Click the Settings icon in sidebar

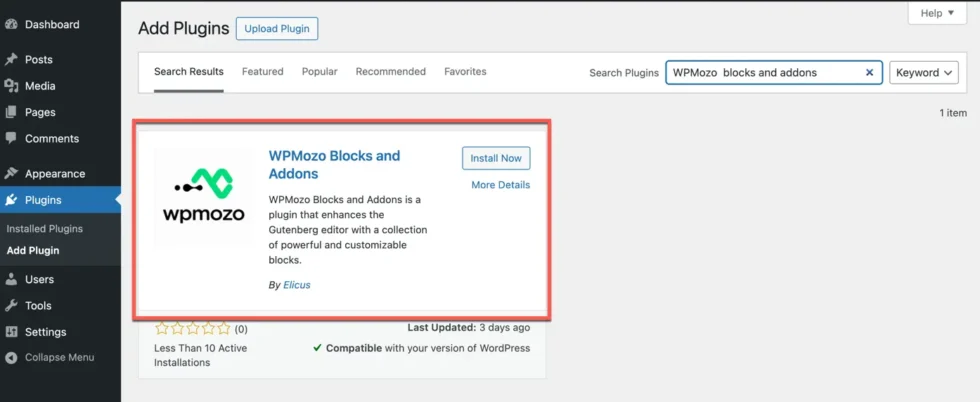pos(11,332)
